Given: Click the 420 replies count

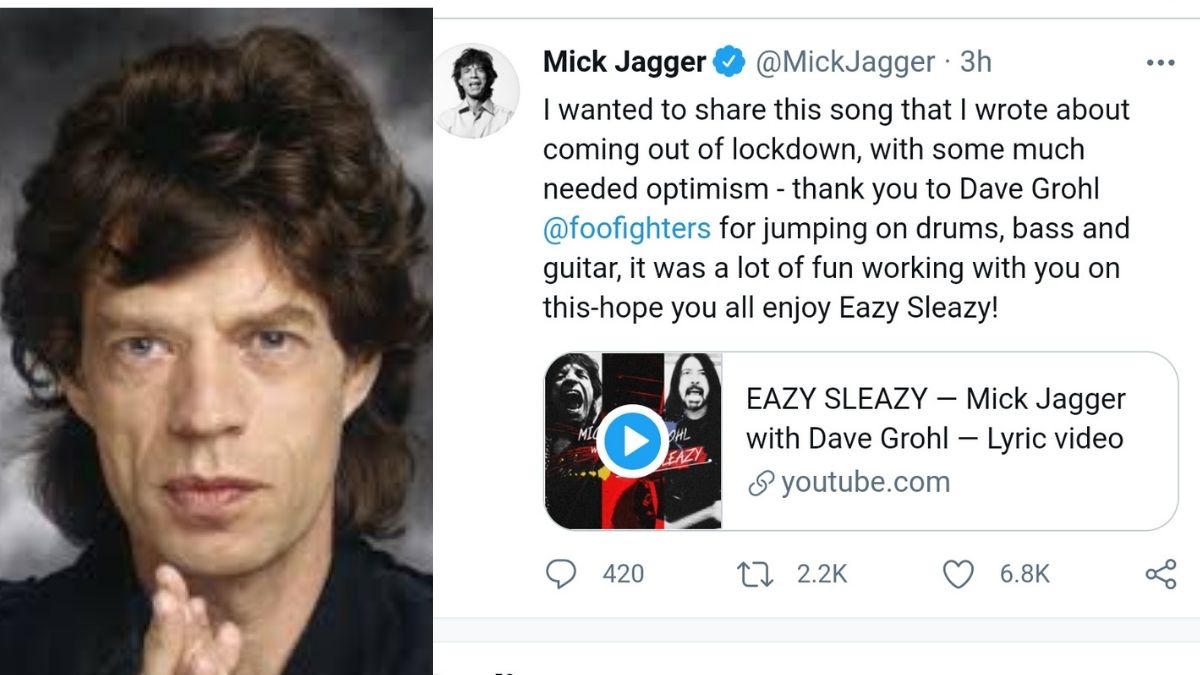Looking at the screenshot, I should coord(623,574).
